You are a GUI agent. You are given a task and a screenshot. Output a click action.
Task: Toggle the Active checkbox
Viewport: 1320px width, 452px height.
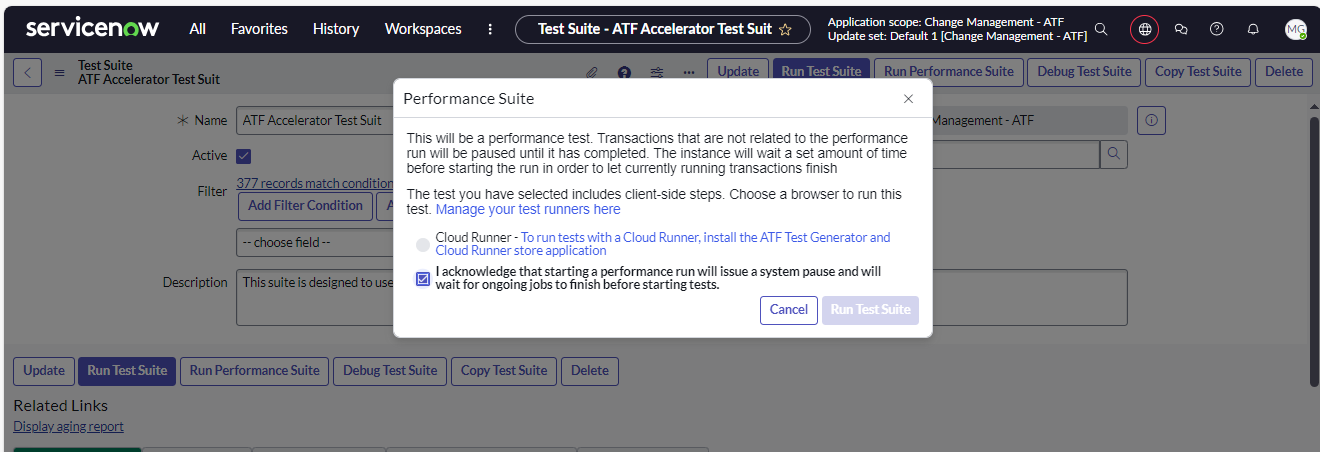[243, 156]
